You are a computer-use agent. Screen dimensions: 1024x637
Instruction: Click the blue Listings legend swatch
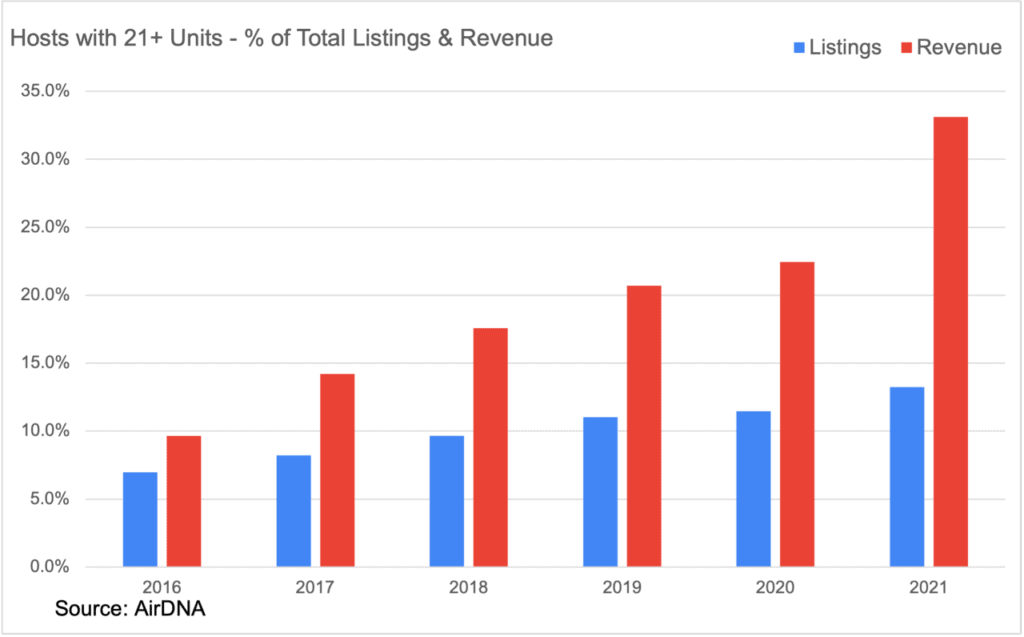pyautogui.click(x=797, y=47)
